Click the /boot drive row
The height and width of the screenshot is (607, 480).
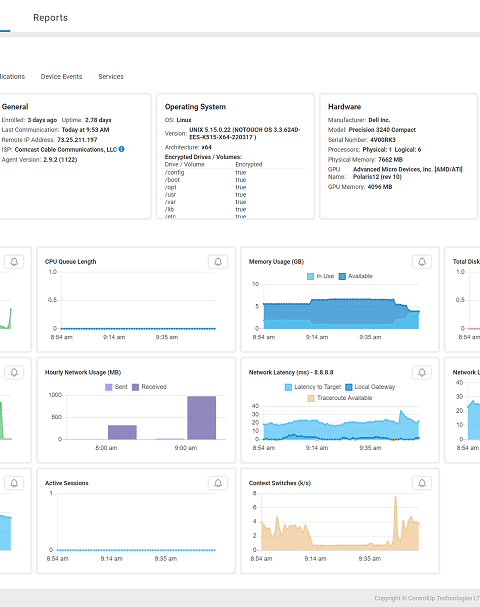coord(235,180)
